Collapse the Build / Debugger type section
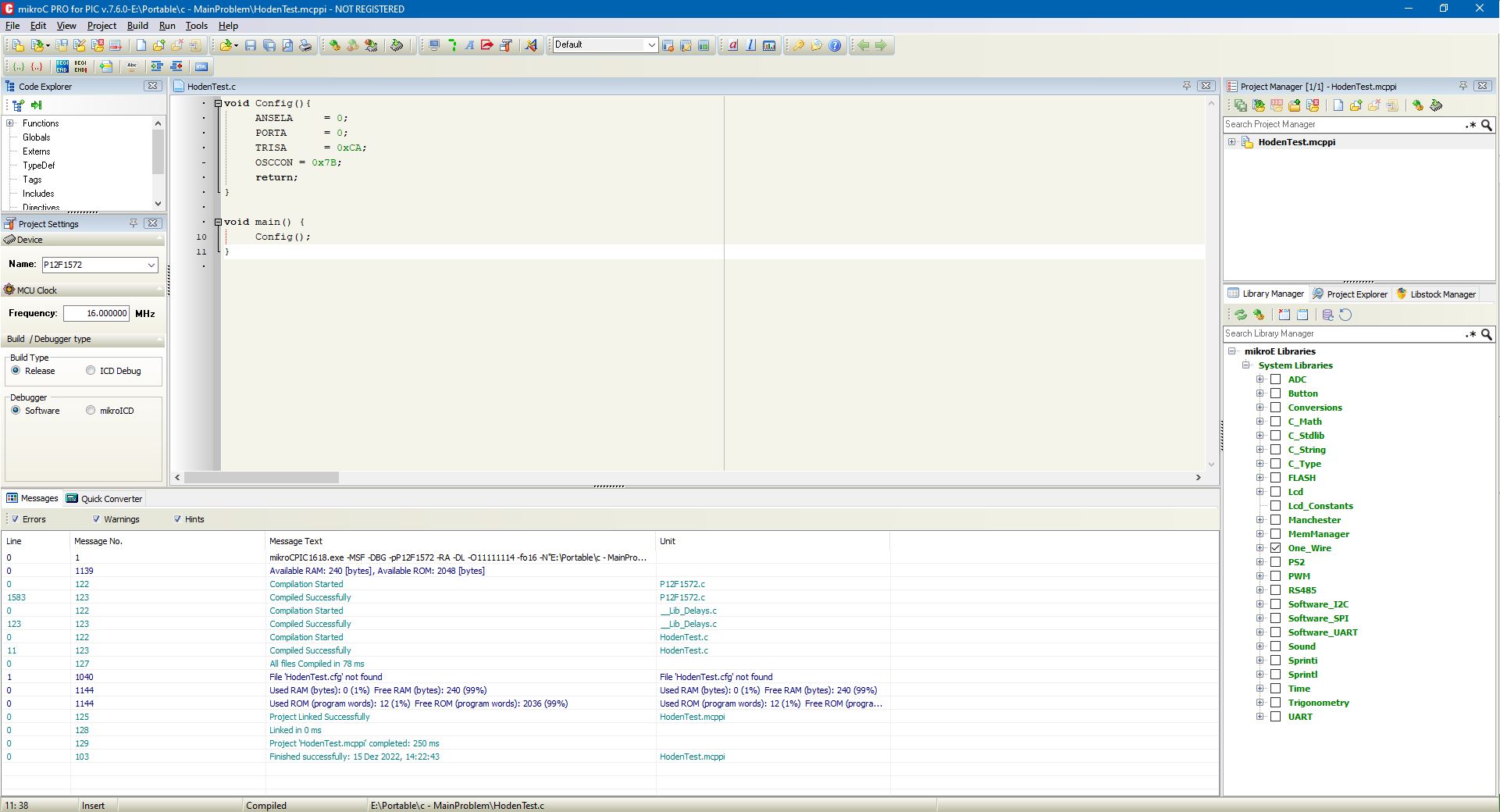The image size is (1500, 812). click(x=83, y=339)
